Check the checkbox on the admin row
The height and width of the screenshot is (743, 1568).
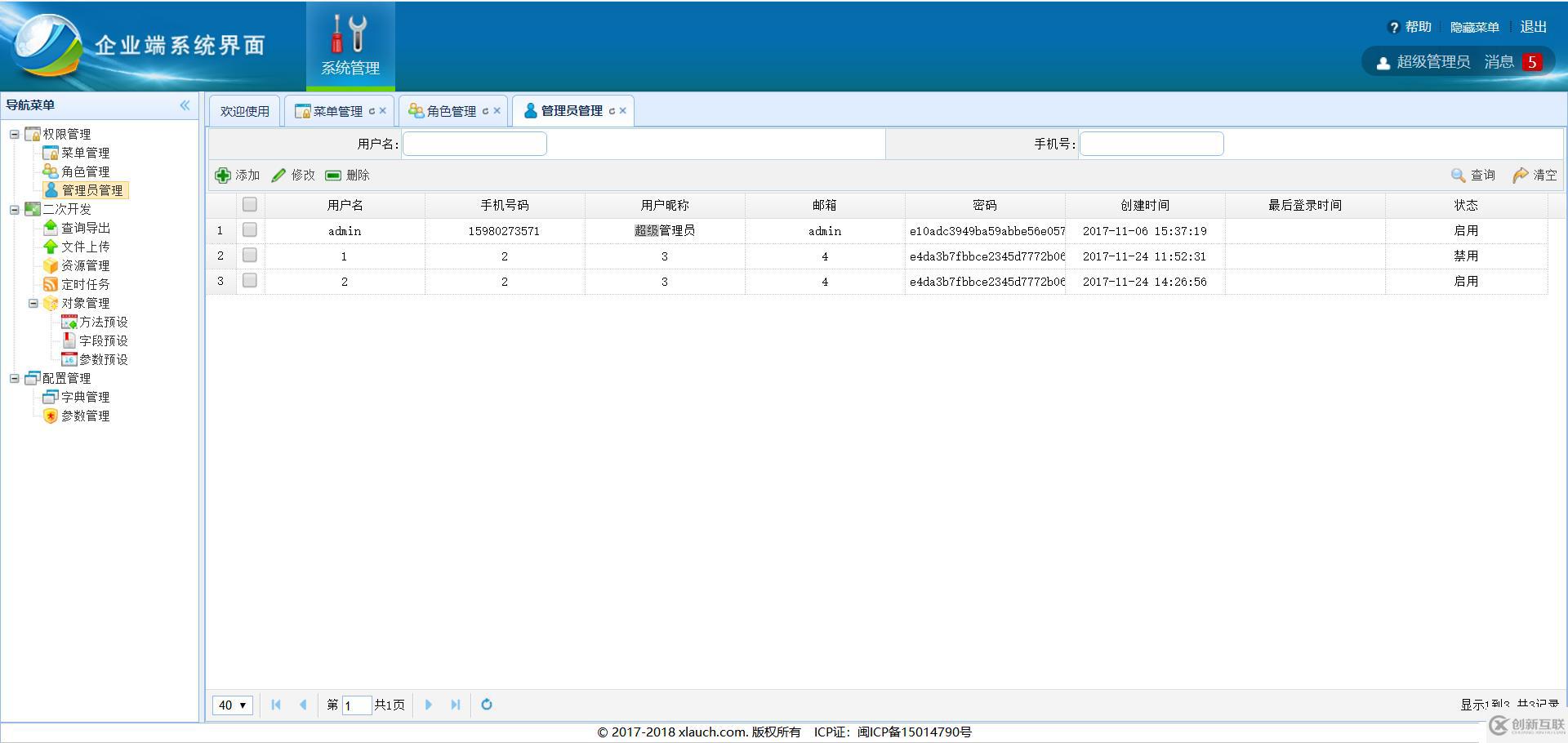tap(250, 230)
